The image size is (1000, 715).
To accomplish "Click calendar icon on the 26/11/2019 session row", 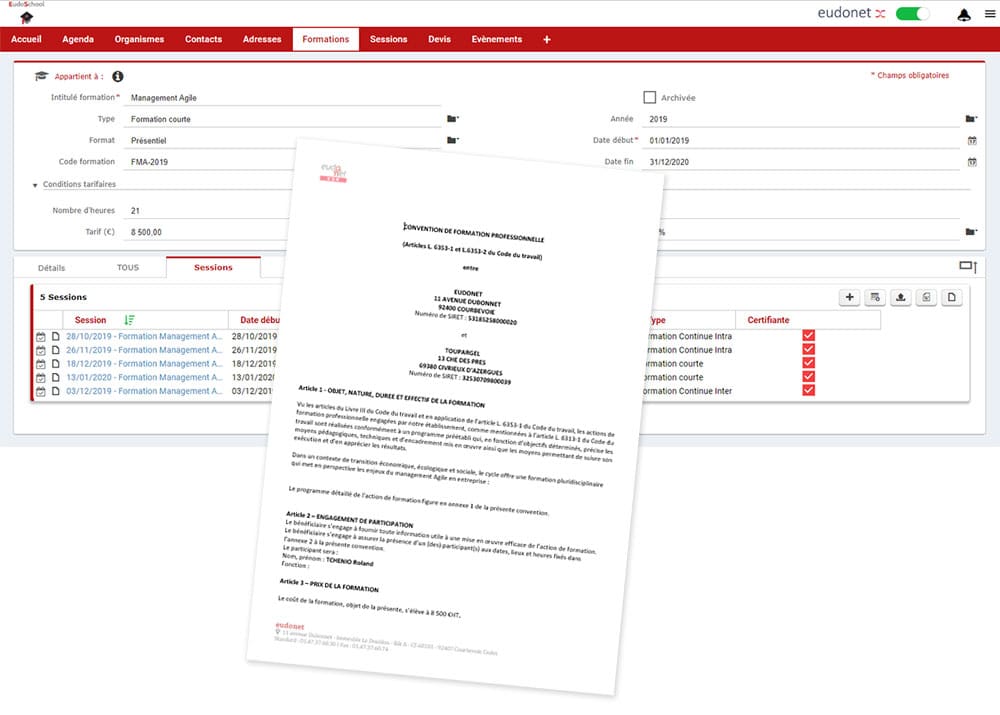I will click(x=41, y=350).
